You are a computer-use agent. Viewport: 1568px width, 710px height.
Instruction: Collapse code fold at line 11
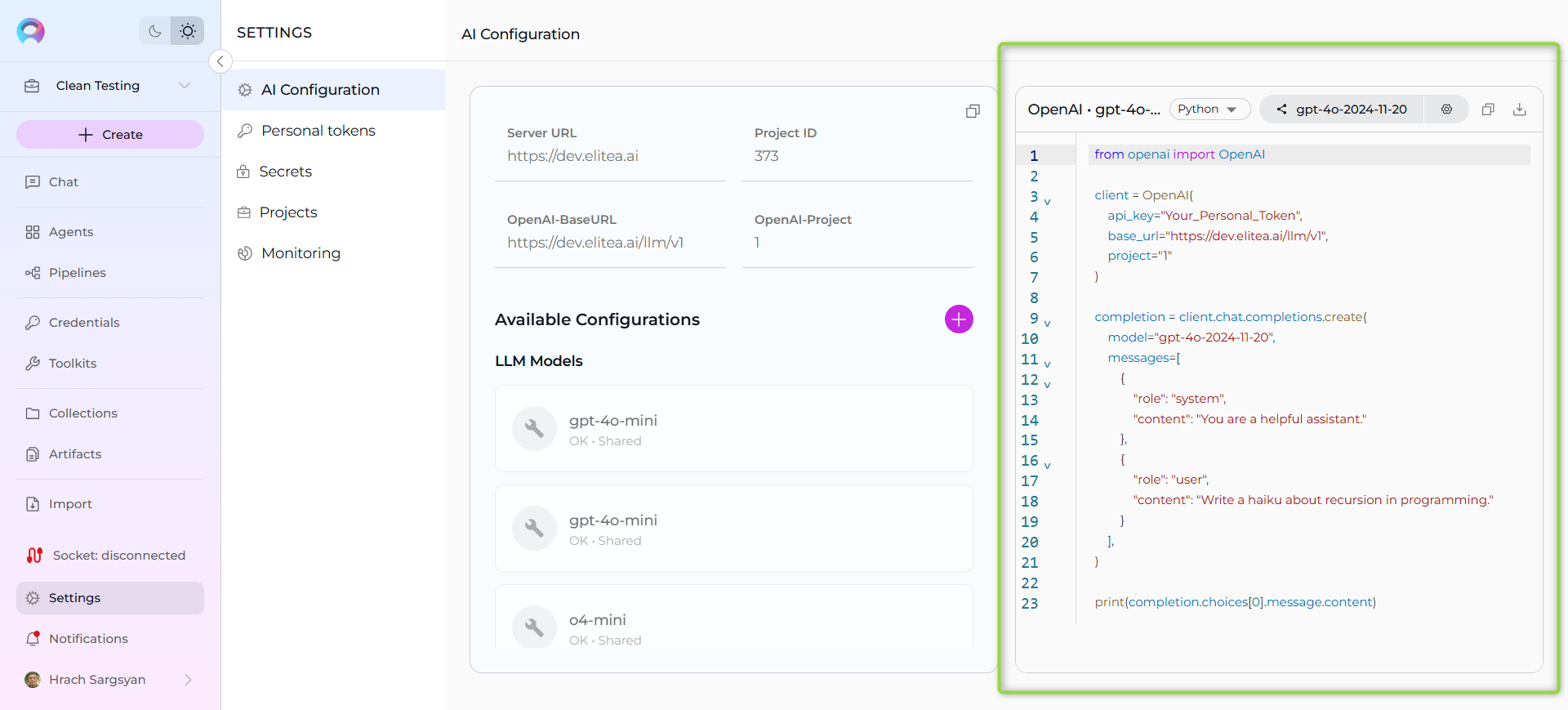coord(1047,364)
